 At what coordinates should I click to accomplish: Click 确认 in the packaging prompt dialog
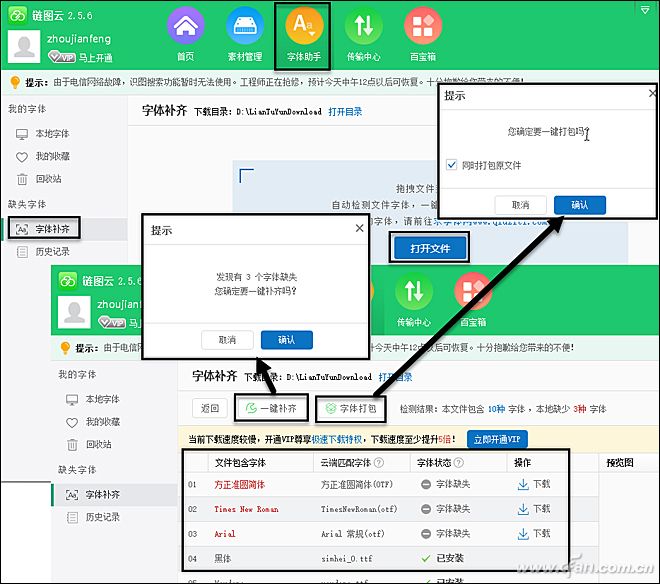point(580,205)
